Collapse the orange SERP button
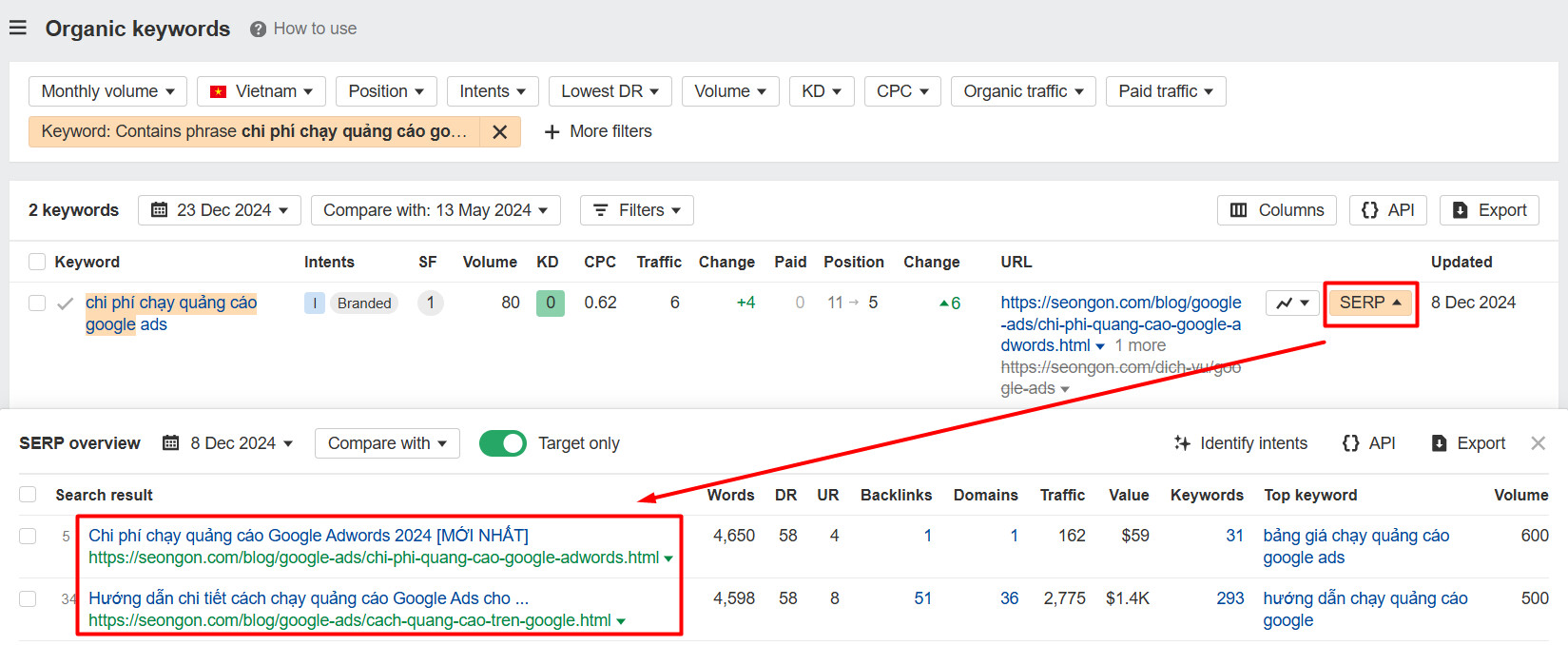The width and height of the screenshot is (1568, 646). [1370, 303]
